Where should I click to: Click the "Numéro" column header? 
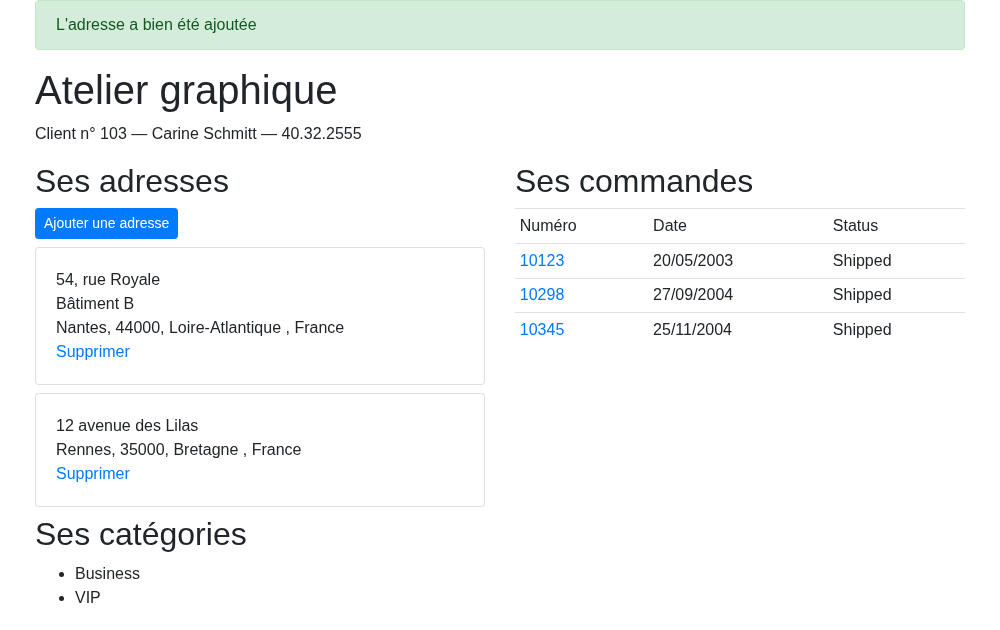tap(548, 226)
